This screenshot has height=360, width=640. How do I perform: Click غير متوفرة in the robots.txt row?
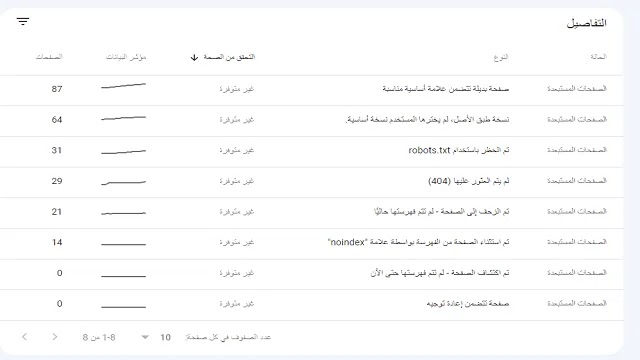tap(236, 150)
